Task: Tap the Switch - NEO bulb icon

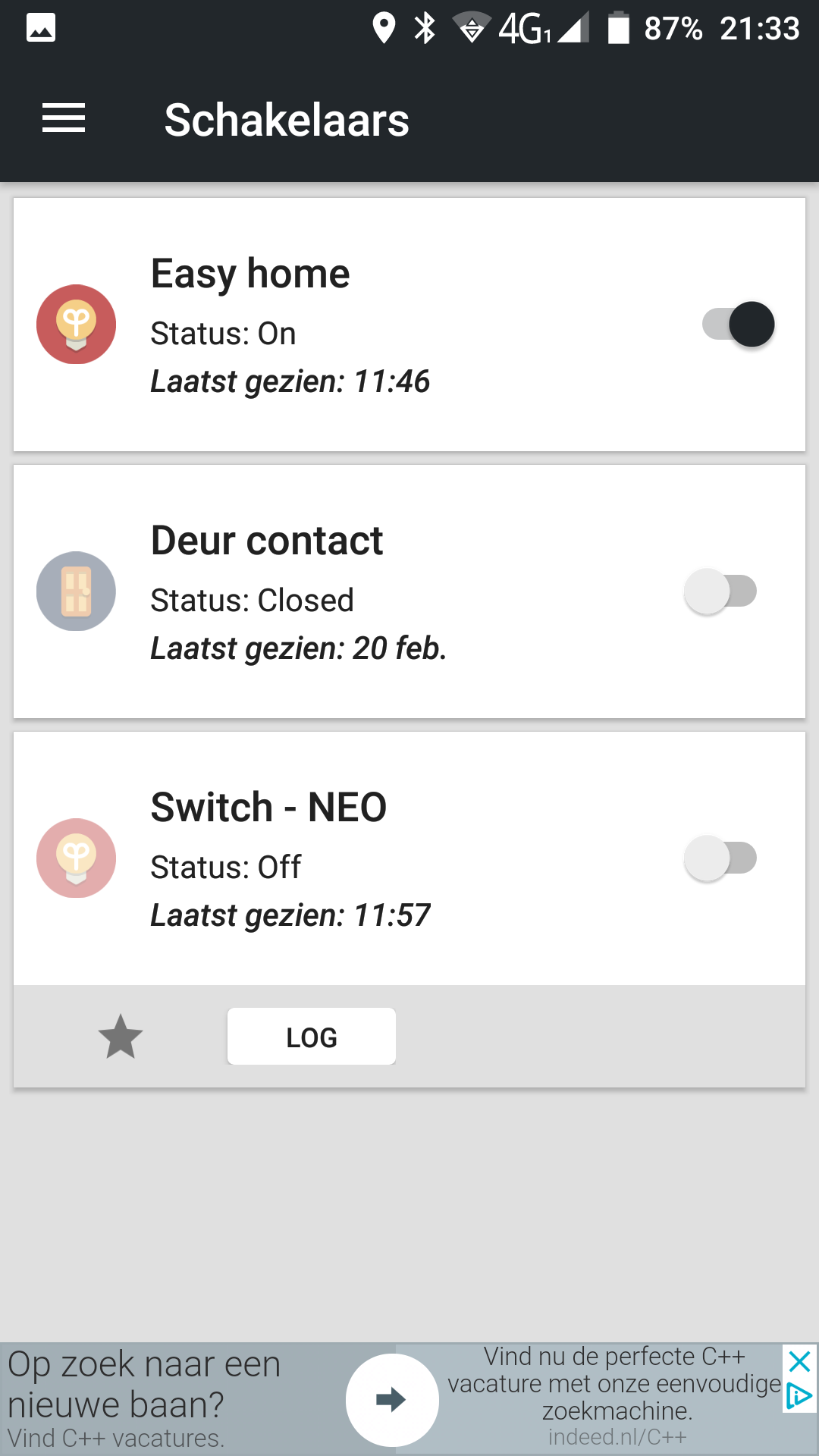Action: click(76, 858)
